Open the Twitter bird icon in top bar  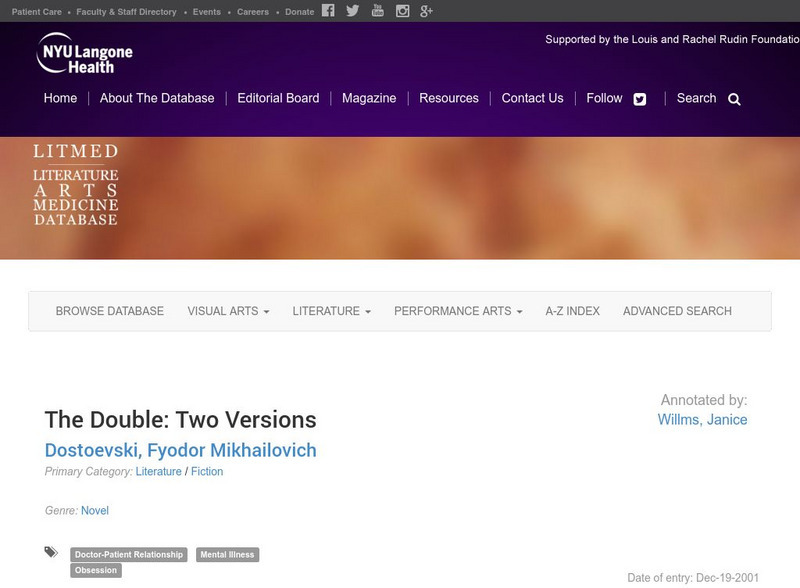point(353,11)
